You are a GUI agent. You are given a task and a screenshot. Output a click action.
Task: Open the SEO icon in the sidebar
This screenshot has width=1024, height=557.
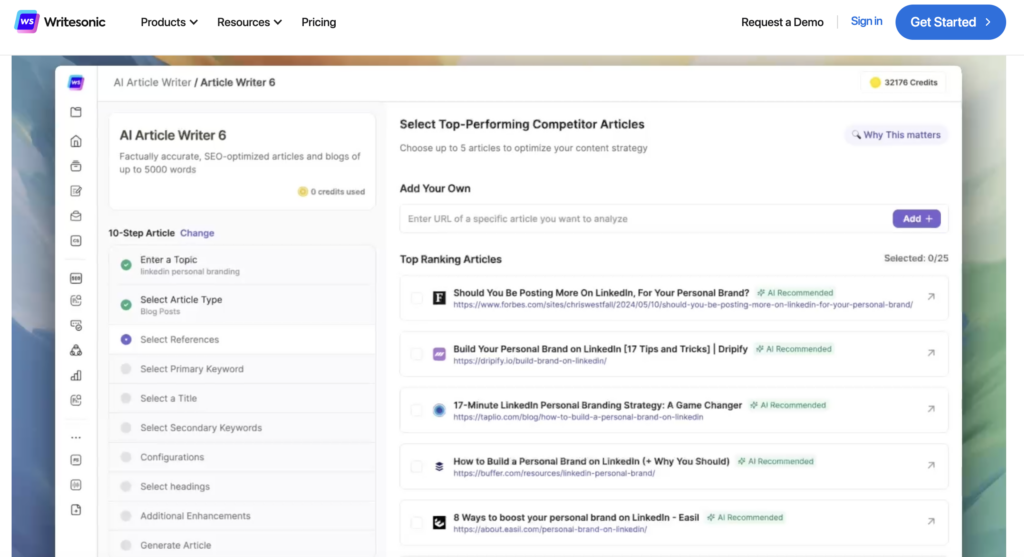[76, 278]
